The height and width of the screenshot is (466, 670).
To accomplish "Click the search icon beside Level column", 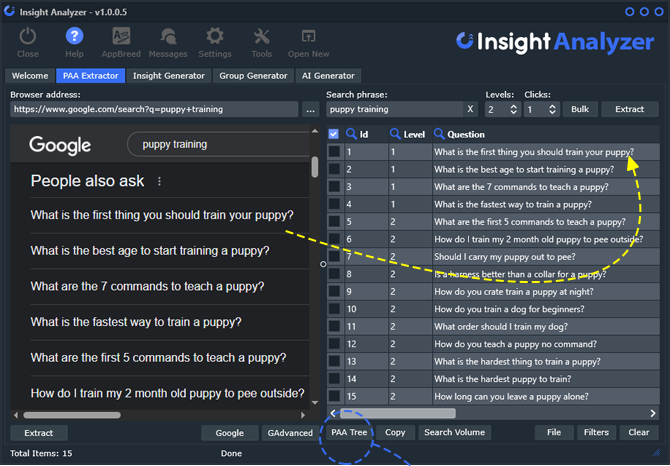I will pyautogui.click(x=395, y=134).
